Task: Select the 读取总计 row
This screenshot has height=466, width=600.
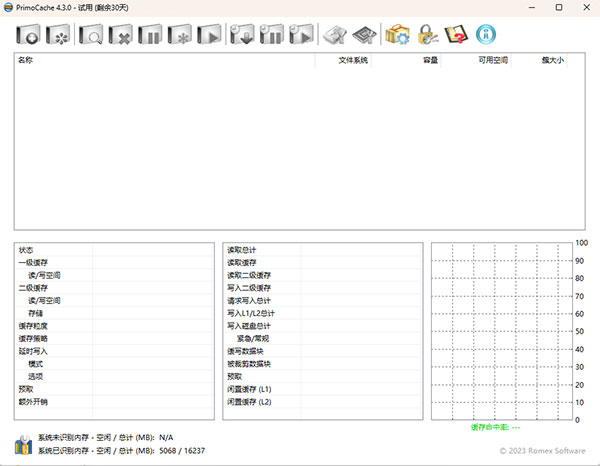Action: click(323, 250)
